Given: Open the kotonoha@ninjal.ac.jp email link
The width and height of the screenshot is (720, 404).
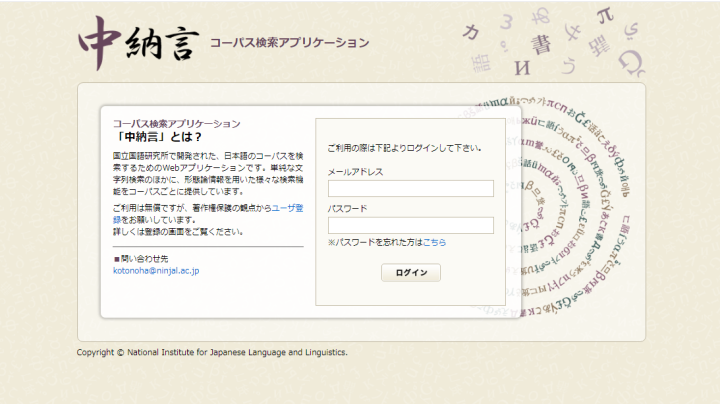Looking at the screenshot, I should pos(156,271).
